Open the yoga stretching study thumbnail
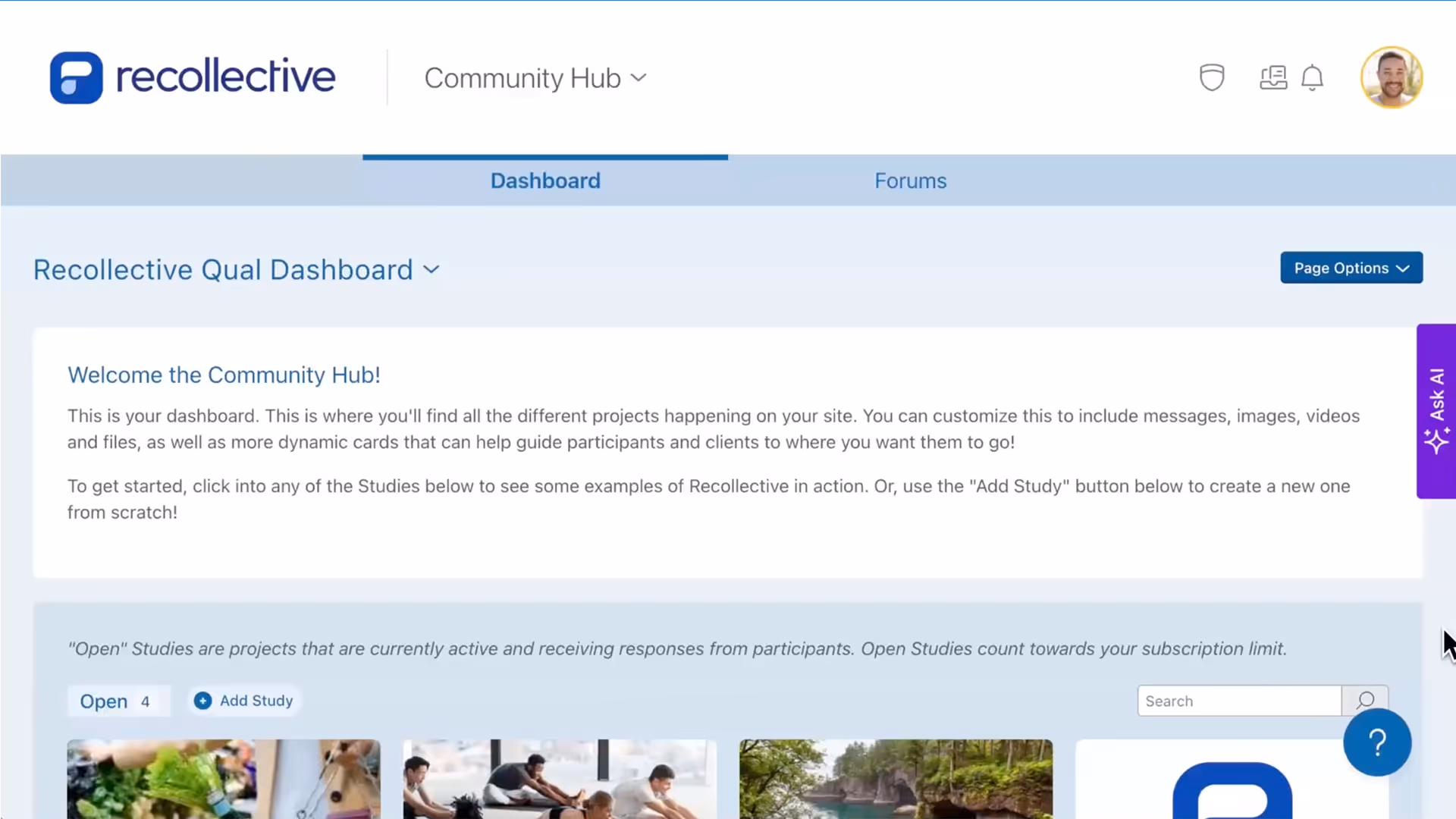Image resolution: width=1456 pixels, height=819 pixels. coord(559,779)
